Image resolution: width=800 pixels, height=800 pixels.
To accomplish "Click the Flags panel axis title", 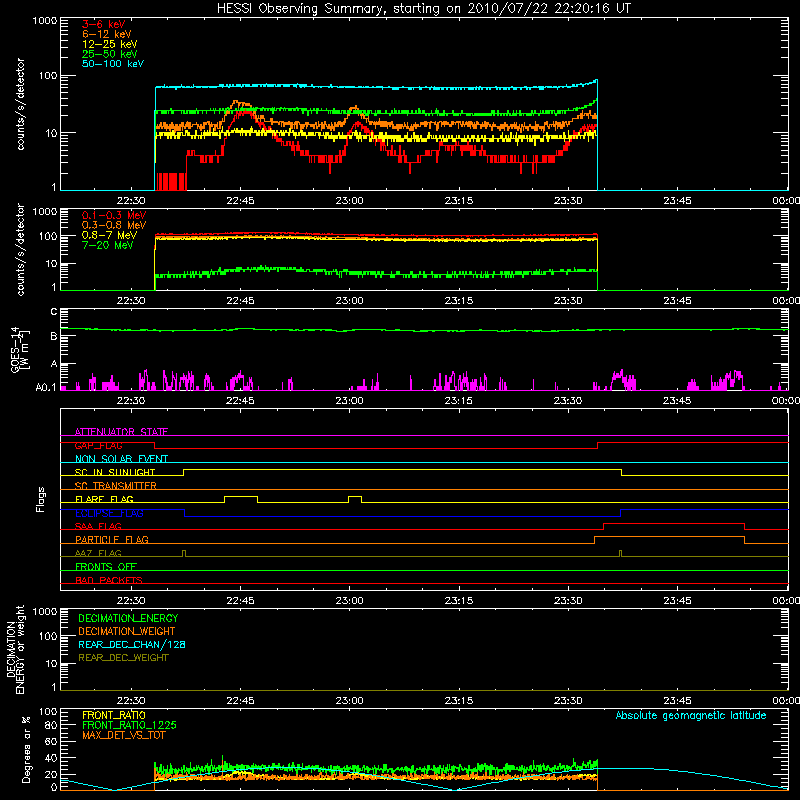I will [40, 499].
